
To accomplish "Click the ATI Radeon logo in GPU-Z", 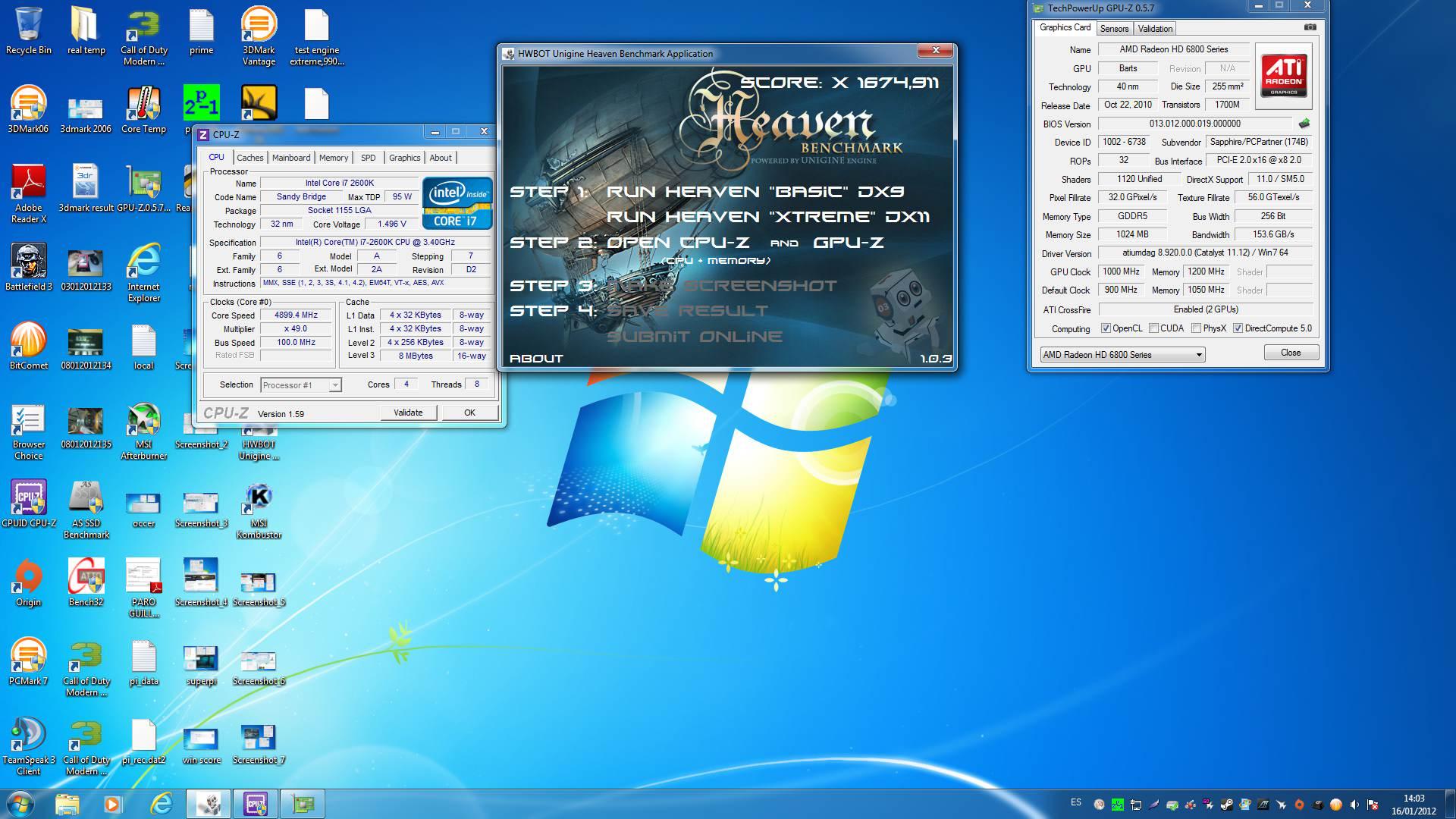I will click(1284, 76).
